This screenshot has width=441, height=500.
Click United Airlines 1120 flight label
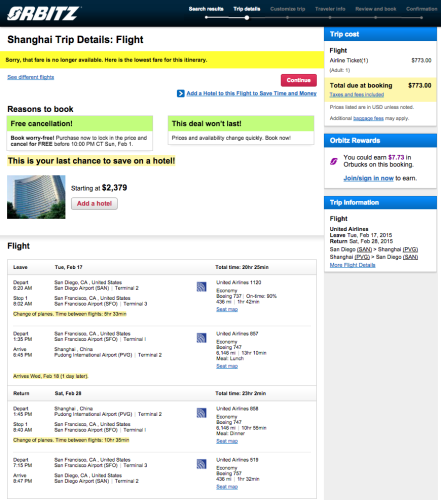(x=239, y=282)
